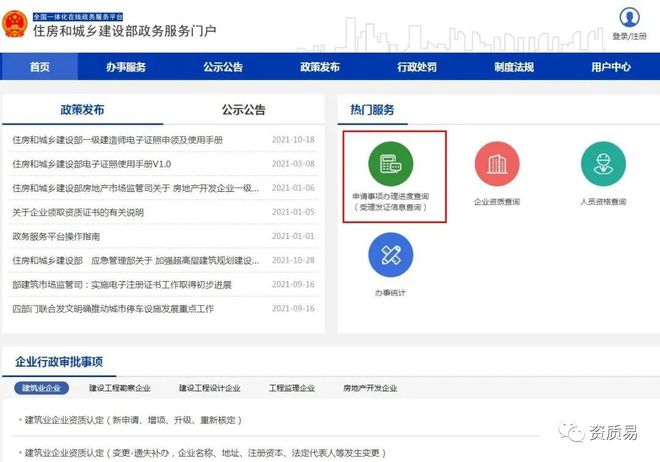Image resolution: width=660 pixels, height=462 pixels.
Task: Click the 登录/注册 link
Action: (629, 37)
